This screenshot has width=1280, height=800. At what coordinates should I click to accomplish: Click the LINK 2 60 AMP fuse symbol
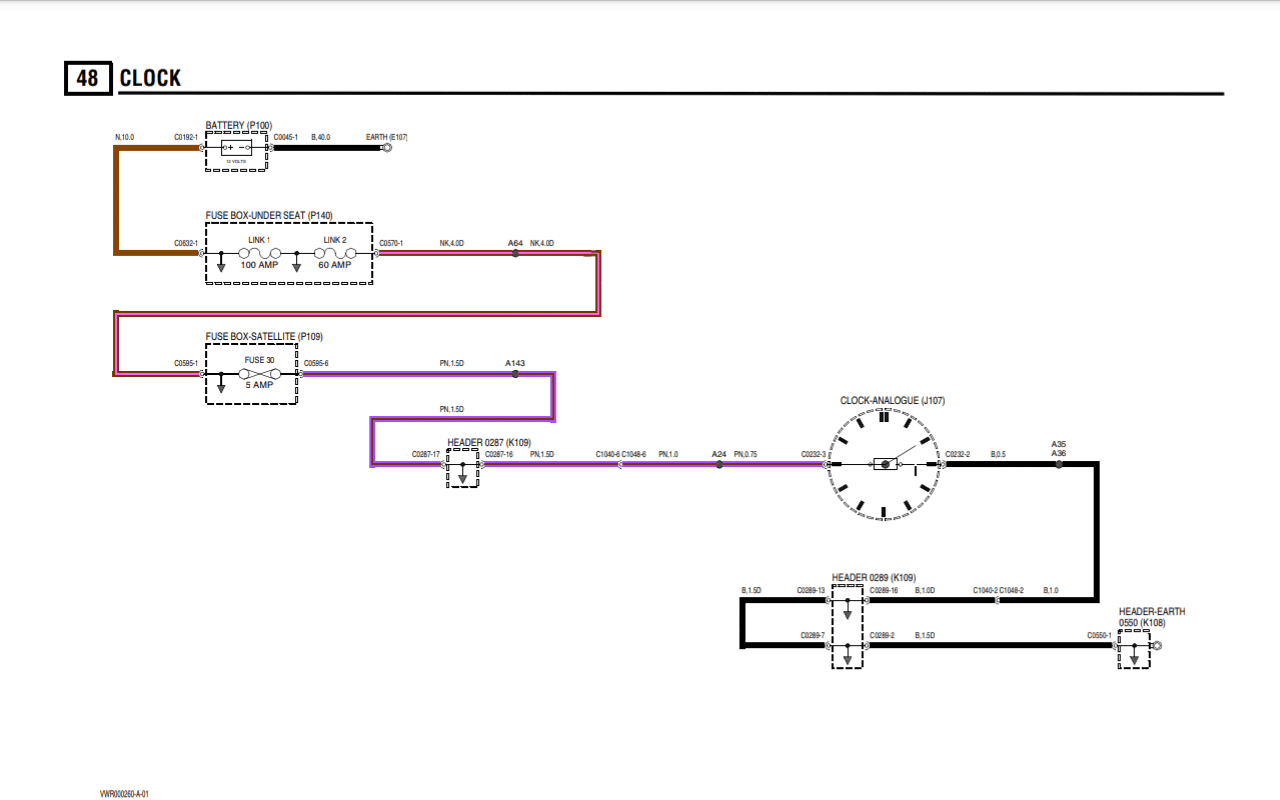click(334, 254)
